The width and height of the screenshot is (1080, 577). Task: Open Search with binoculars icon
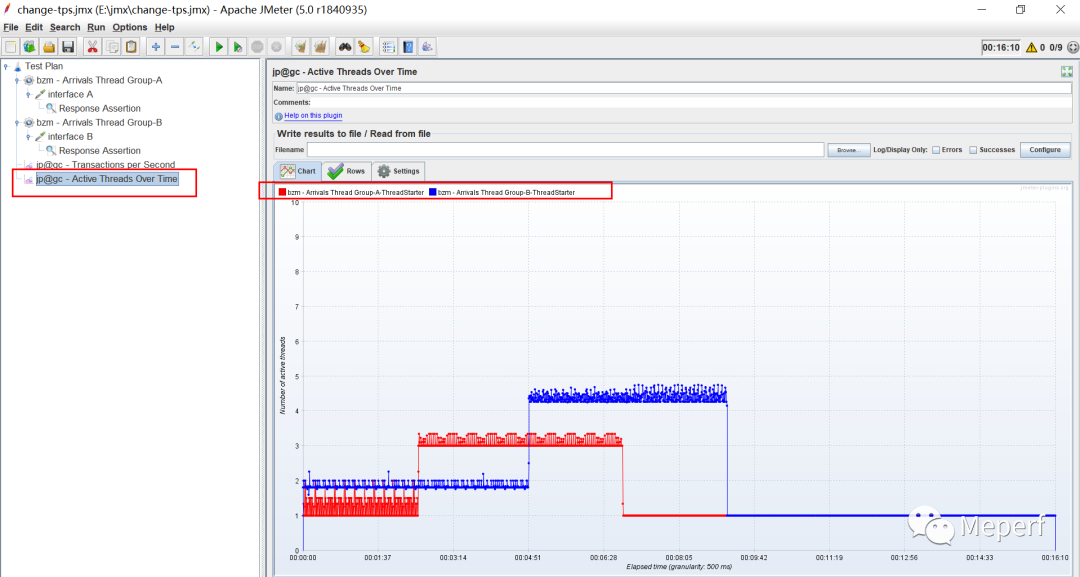pos(345,47)
